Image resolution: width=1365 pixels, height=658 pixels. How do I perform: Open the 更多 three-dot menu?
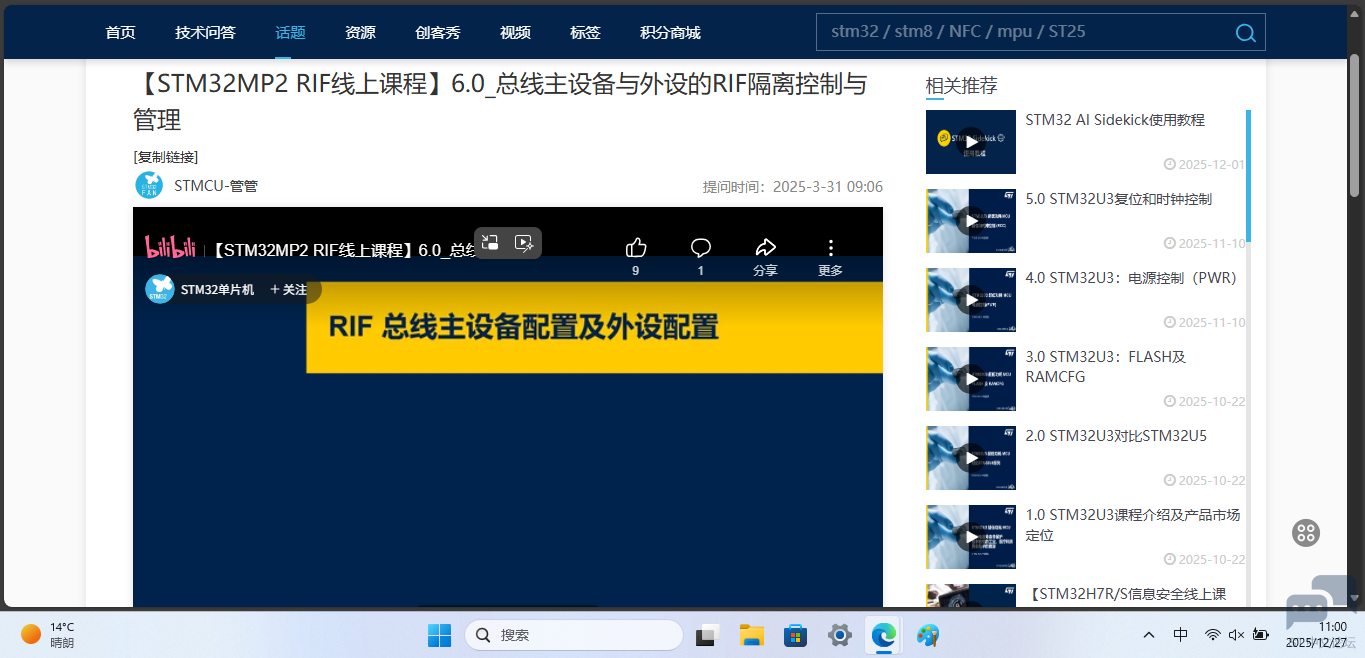pos(830,248)
